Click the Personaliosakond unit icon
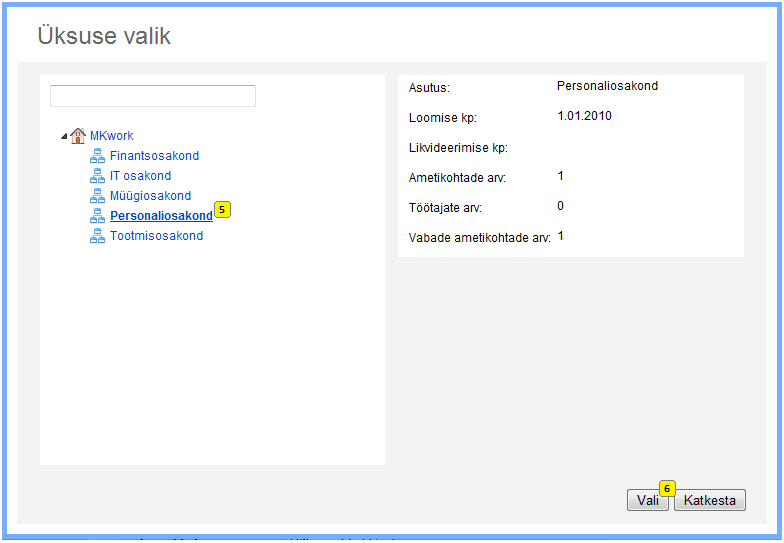 98,216
